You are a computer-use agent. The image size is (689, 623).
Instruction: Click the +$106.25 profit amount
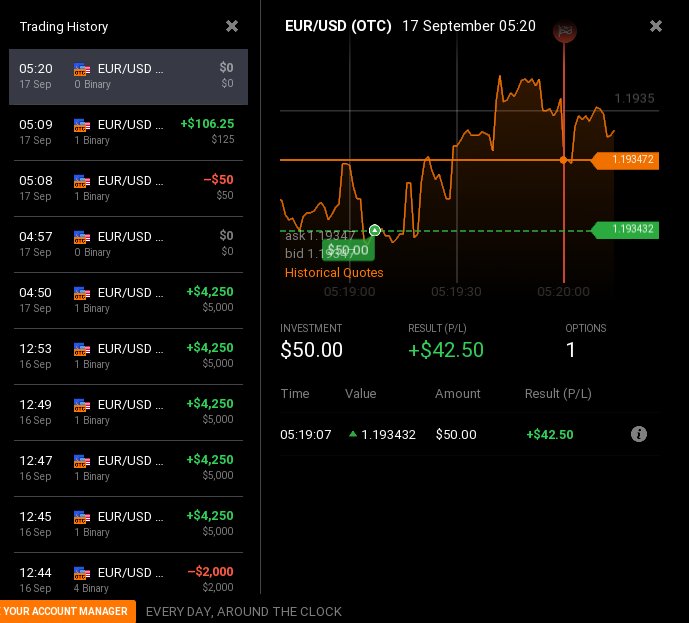pos(207,124)
